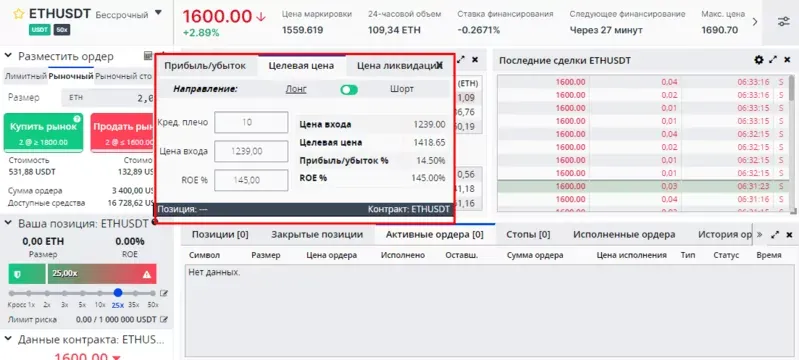Open the Прибыль/убыток calculator tab
The width and height of the screenshot is (799, 360).
coord(205,66)
